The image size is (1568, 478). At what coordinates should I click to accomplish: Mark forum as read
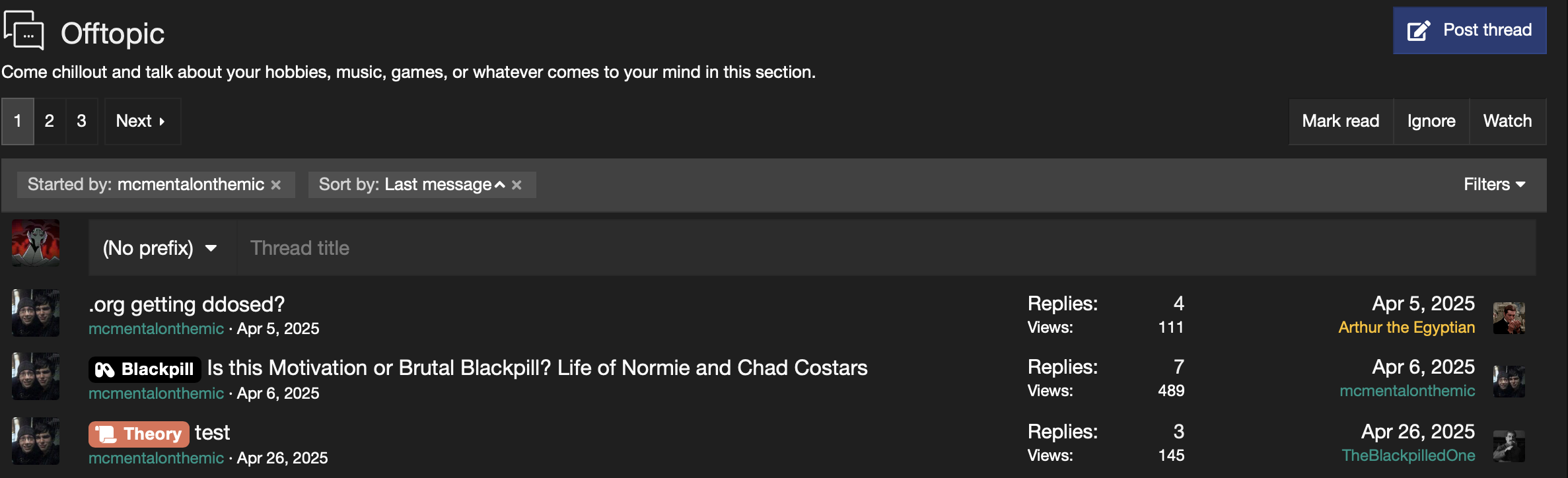click(x=1340, y=121)
